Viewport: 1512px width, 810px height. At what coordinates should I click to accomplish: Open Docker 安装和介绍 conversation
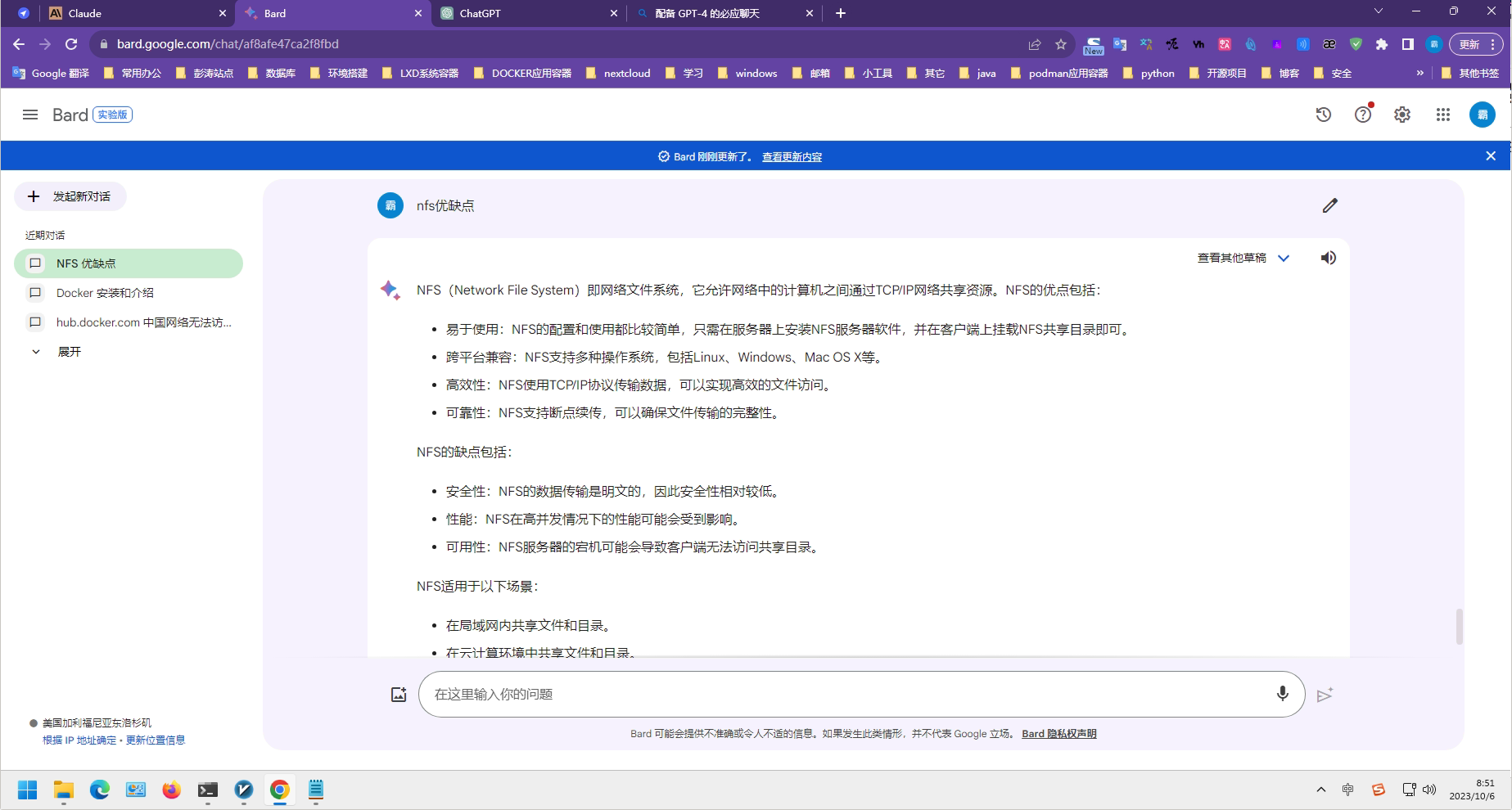pyautogui.click(x=129, y=293)
